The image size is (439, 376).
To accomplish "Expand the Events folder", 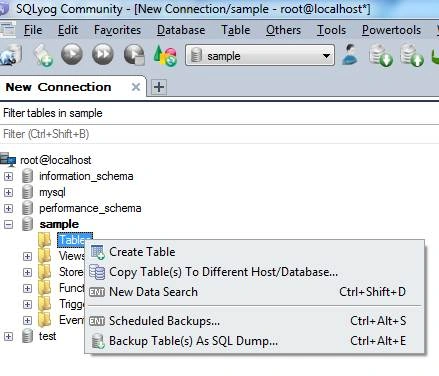I will tap(27, 320).
